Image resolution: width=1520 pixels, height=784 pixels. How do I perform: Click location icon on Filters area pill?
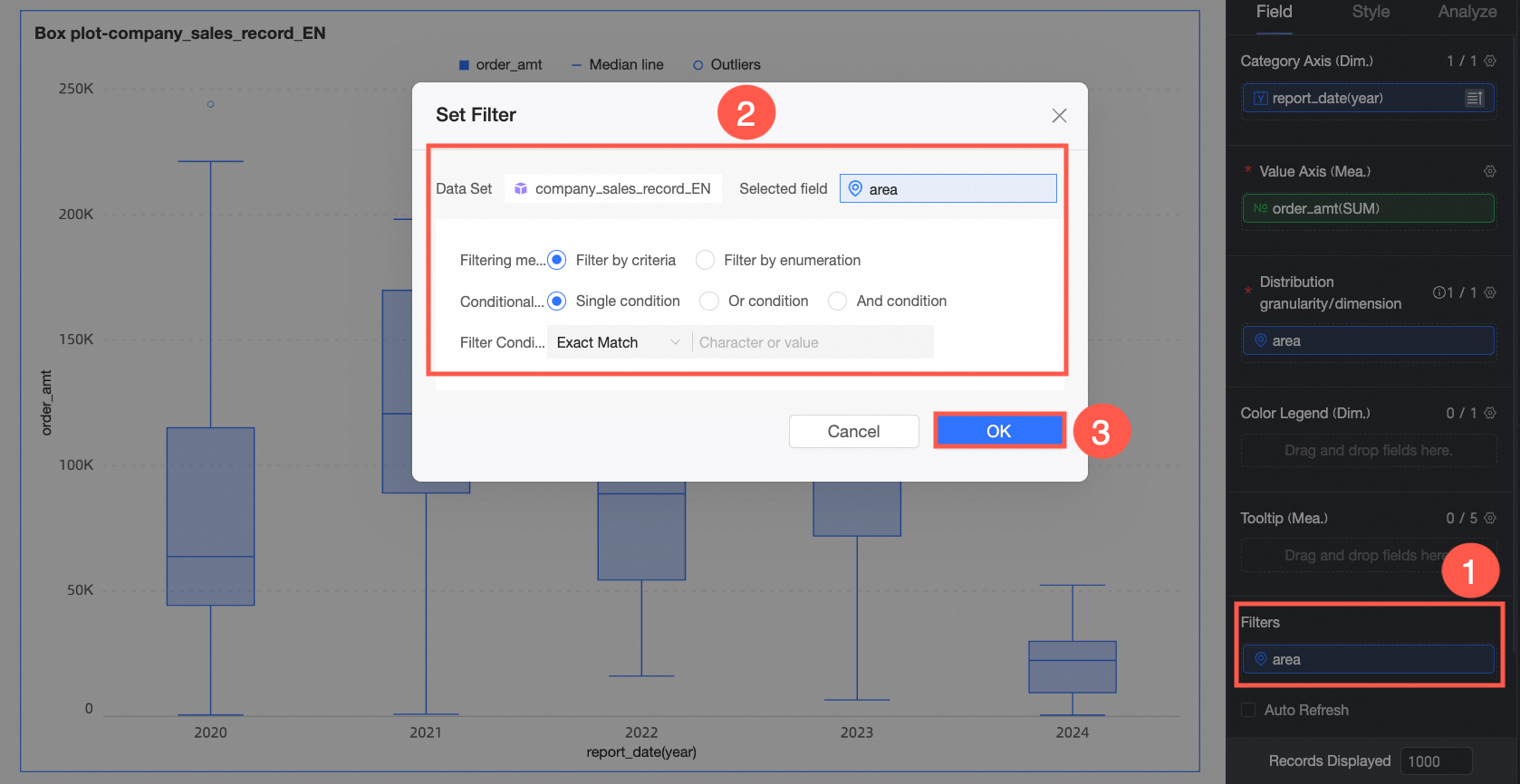(1260, 659)
